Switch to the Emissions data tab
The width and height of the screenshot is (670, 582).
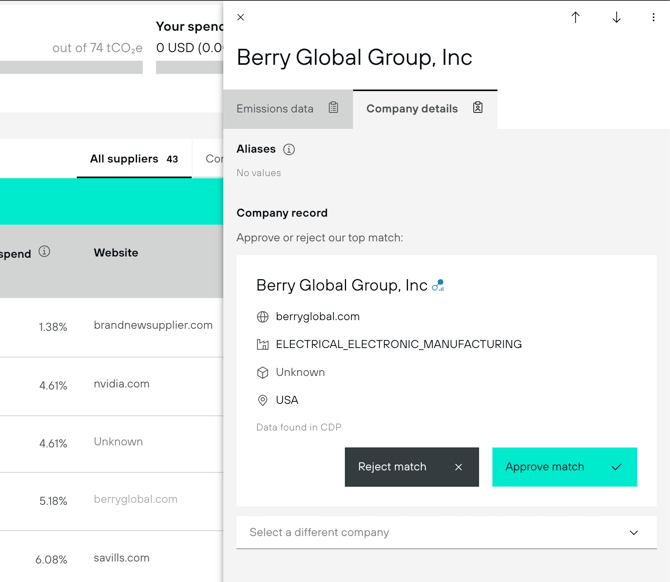click(288, 109)
